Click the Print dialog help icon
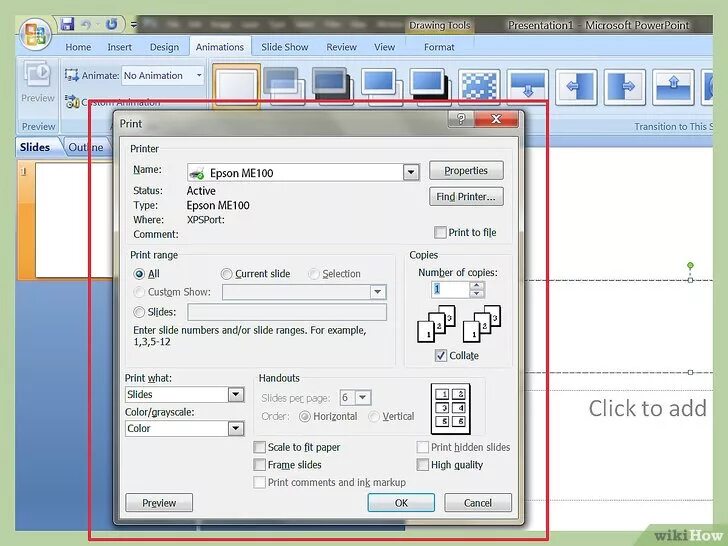This screenshot has width=728, height=546. (x=461, y=119)
